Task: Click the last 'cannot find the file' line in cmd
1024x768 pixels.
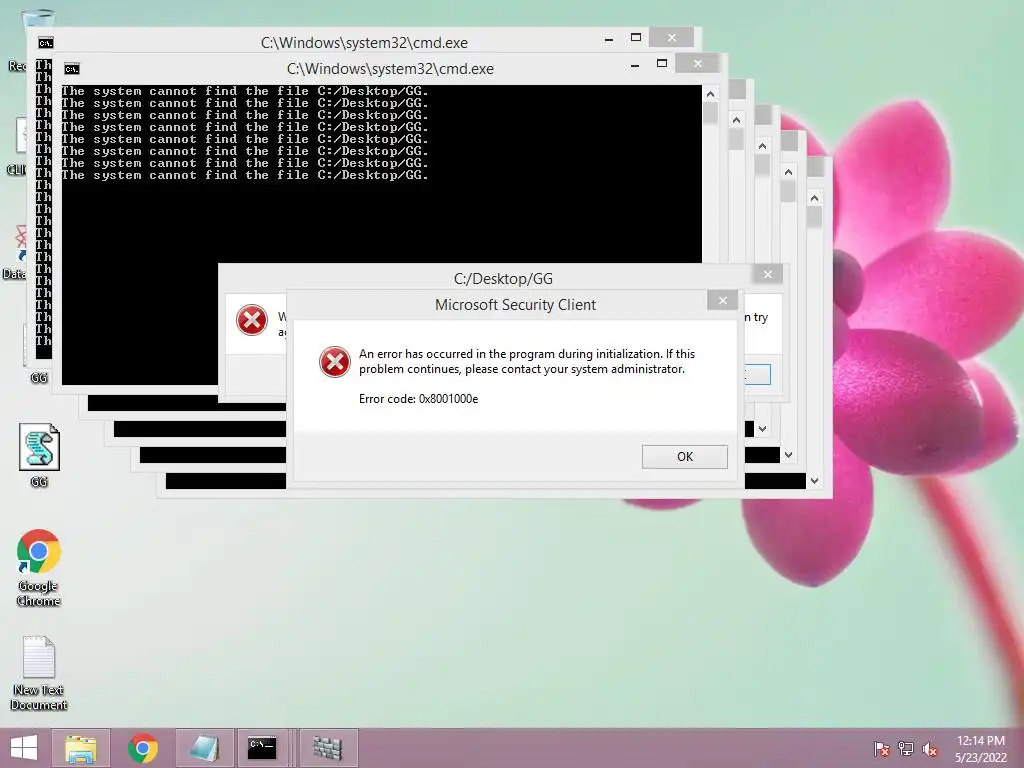Action: coord(245,175)
